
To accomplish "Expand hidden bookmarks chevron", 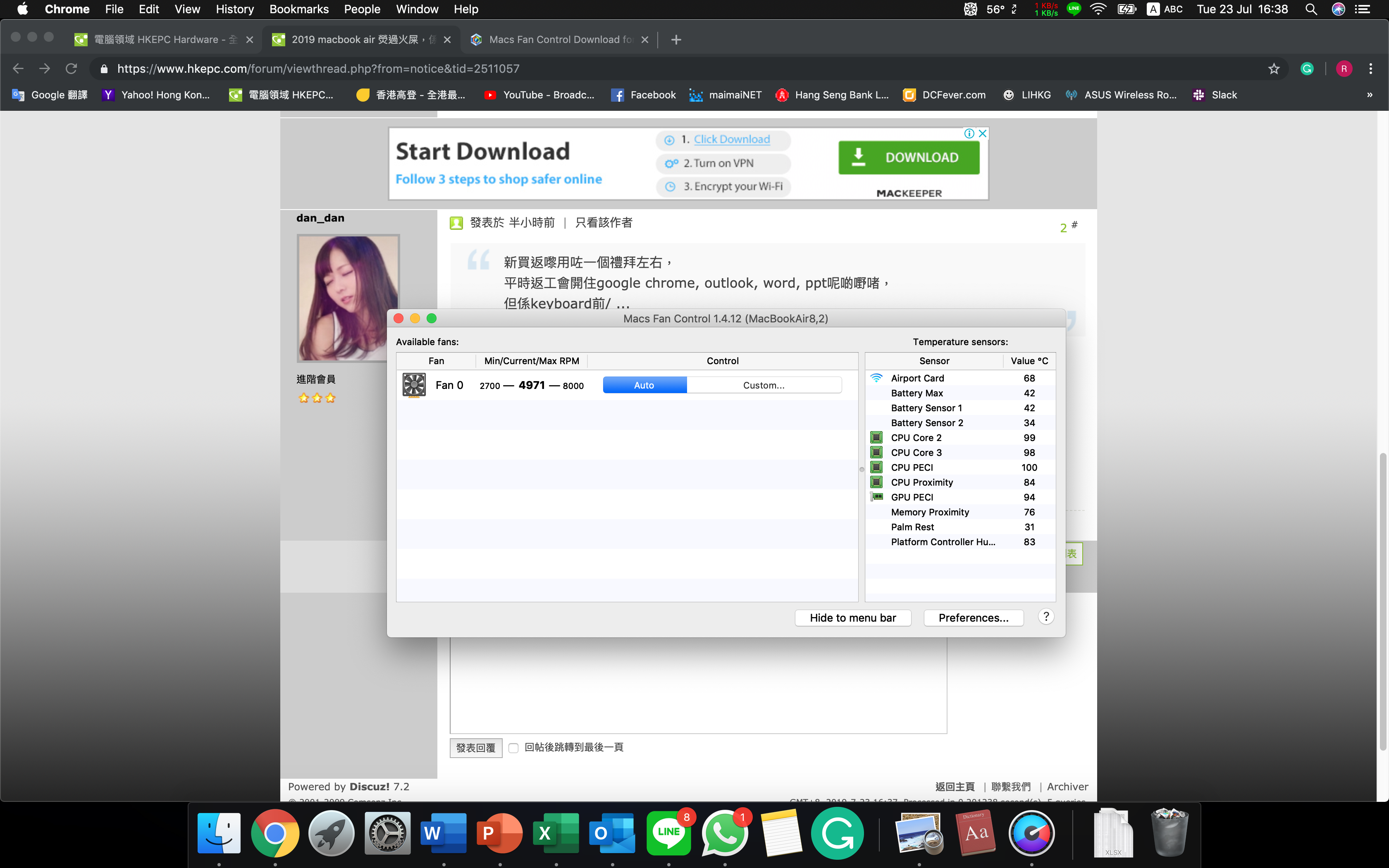I will (x=1370, y=95).
